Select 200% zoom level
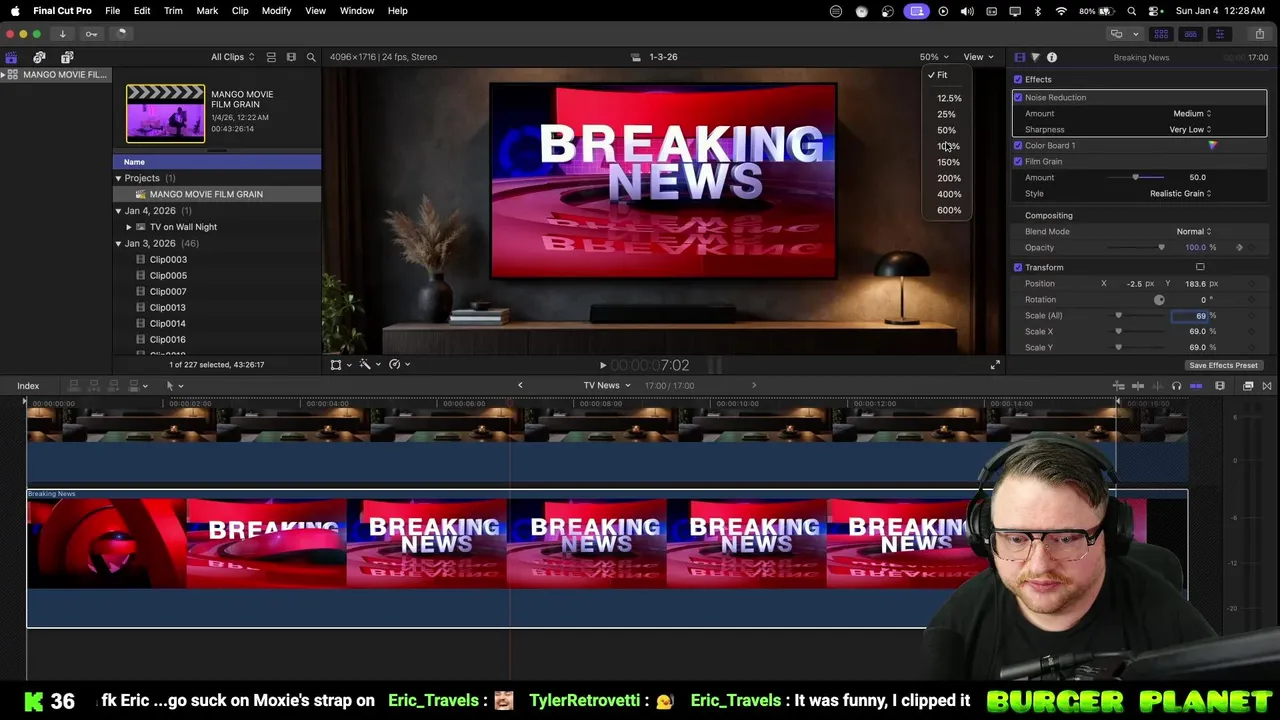Image resolution: width=1280 pixels, height=720 pixels. (x=949, y=178)
